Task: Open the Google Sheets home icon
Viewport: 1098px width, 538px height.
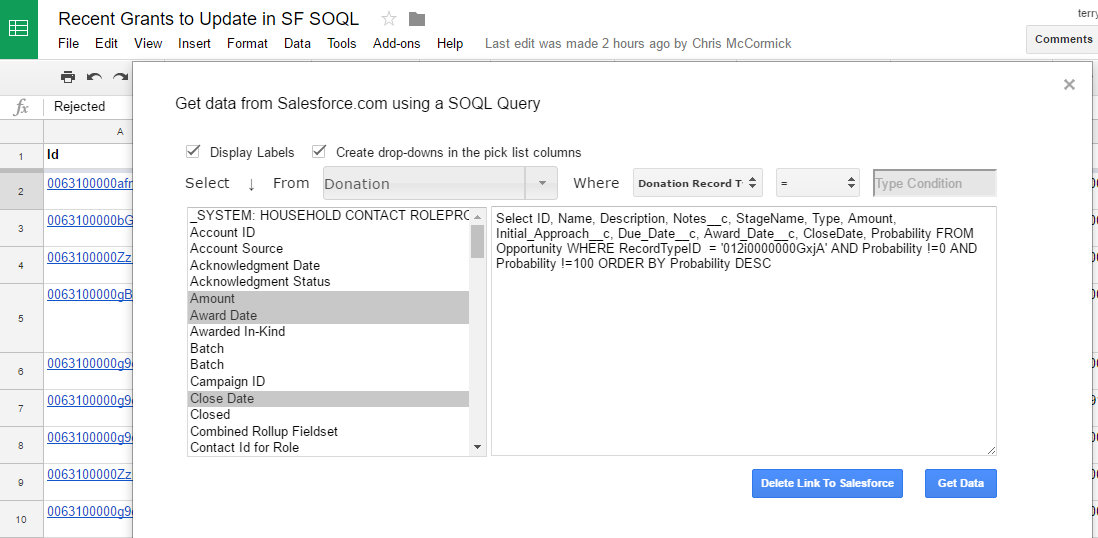Action: pos(18,29)
